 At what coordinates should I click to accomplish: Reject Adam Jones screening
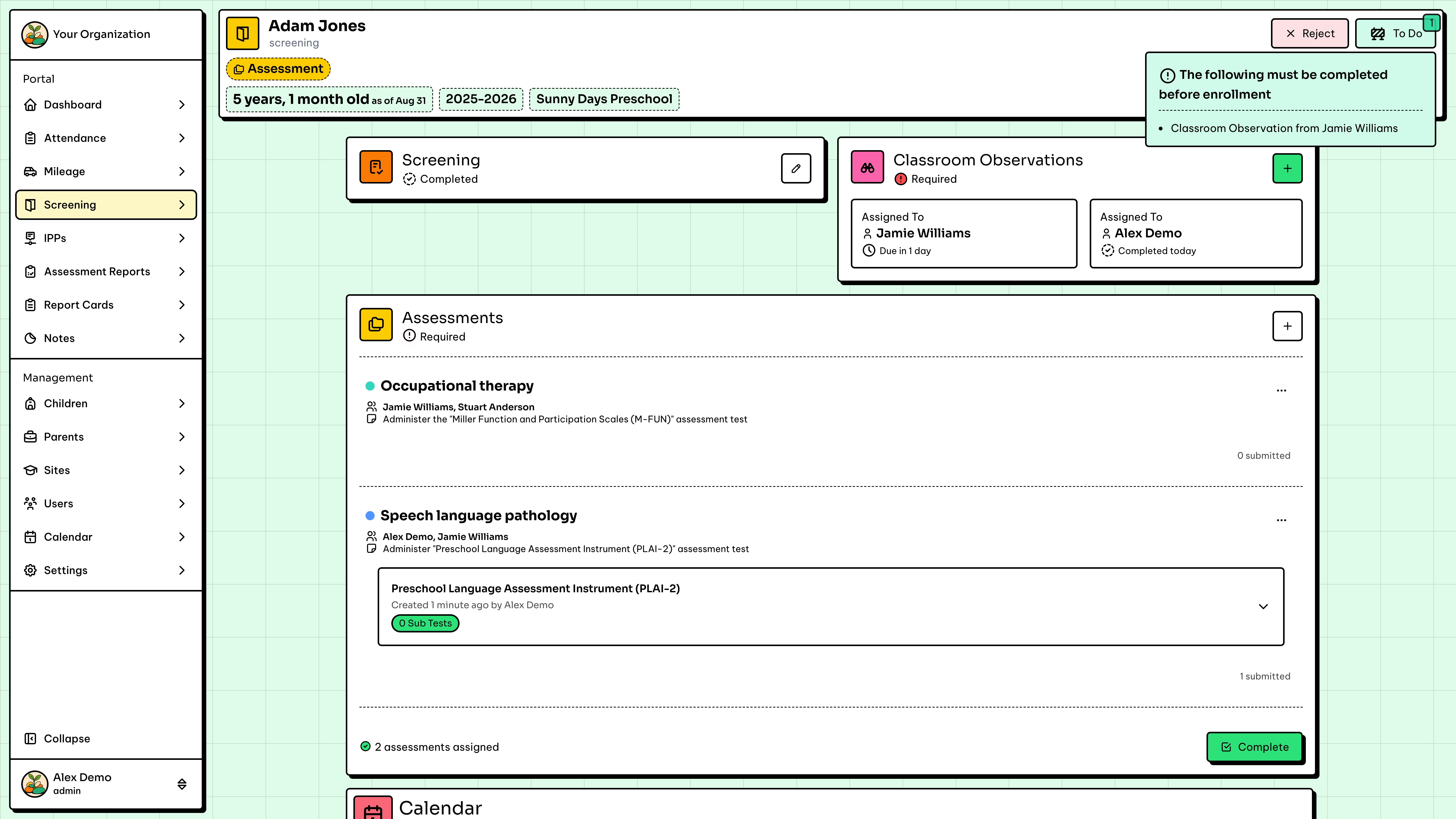pyautogui.click(x=1310, y=33)
